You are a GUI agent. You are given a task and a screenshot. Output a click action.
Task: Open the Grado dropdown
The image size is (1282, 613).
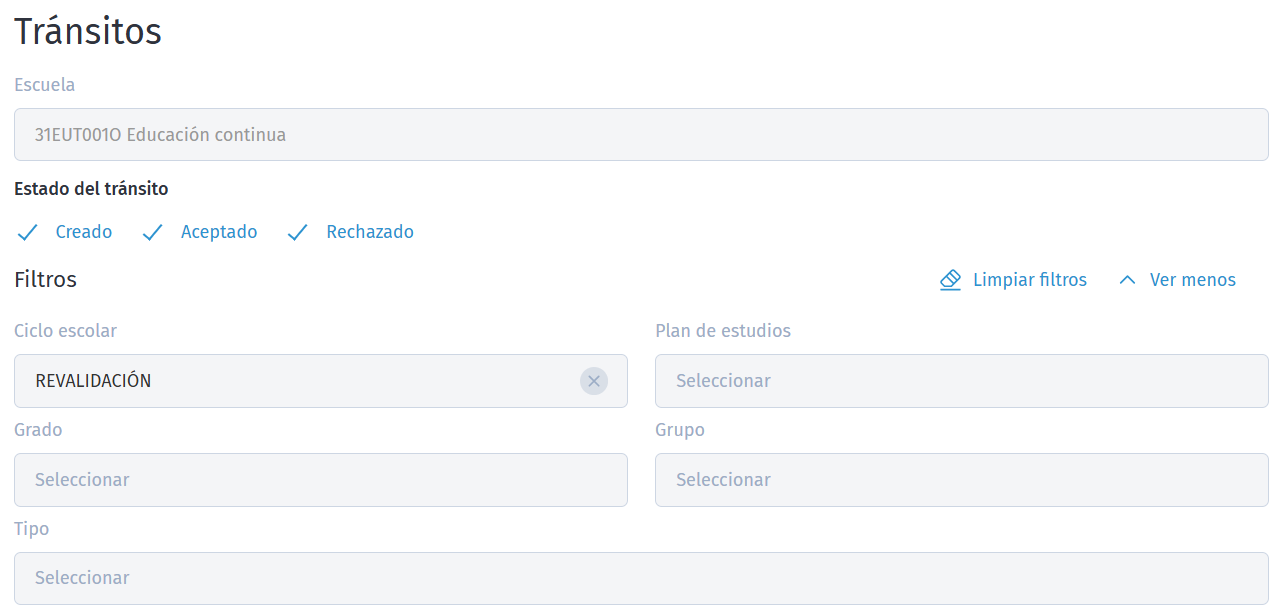[320, 480]
